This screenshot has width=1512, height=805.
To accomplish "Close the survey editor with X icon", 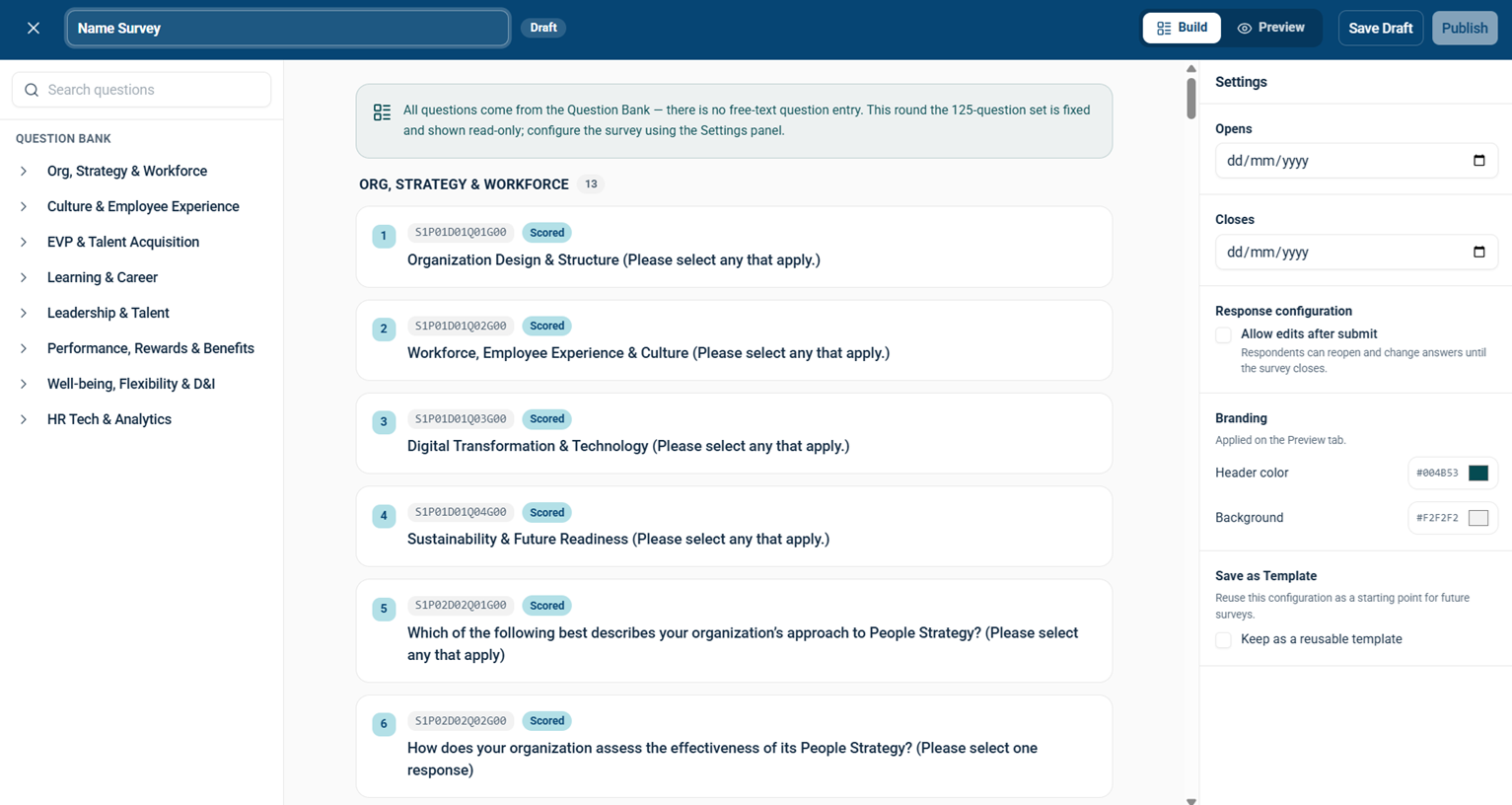I will pyautogui.click(x=34, y=28).
